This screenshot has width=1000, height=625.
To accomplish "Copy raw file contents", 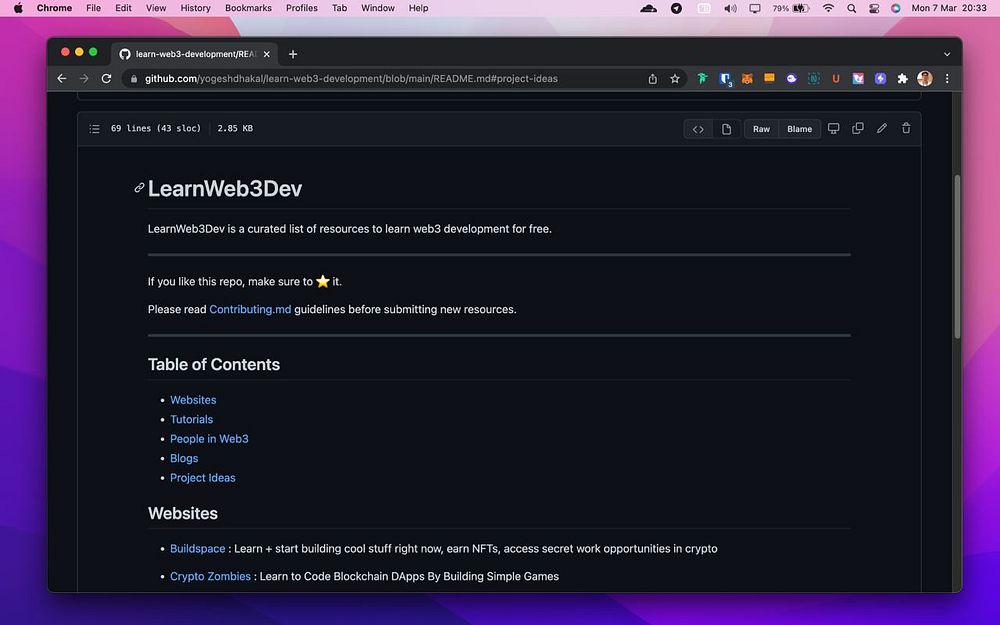I will point(858,128).
